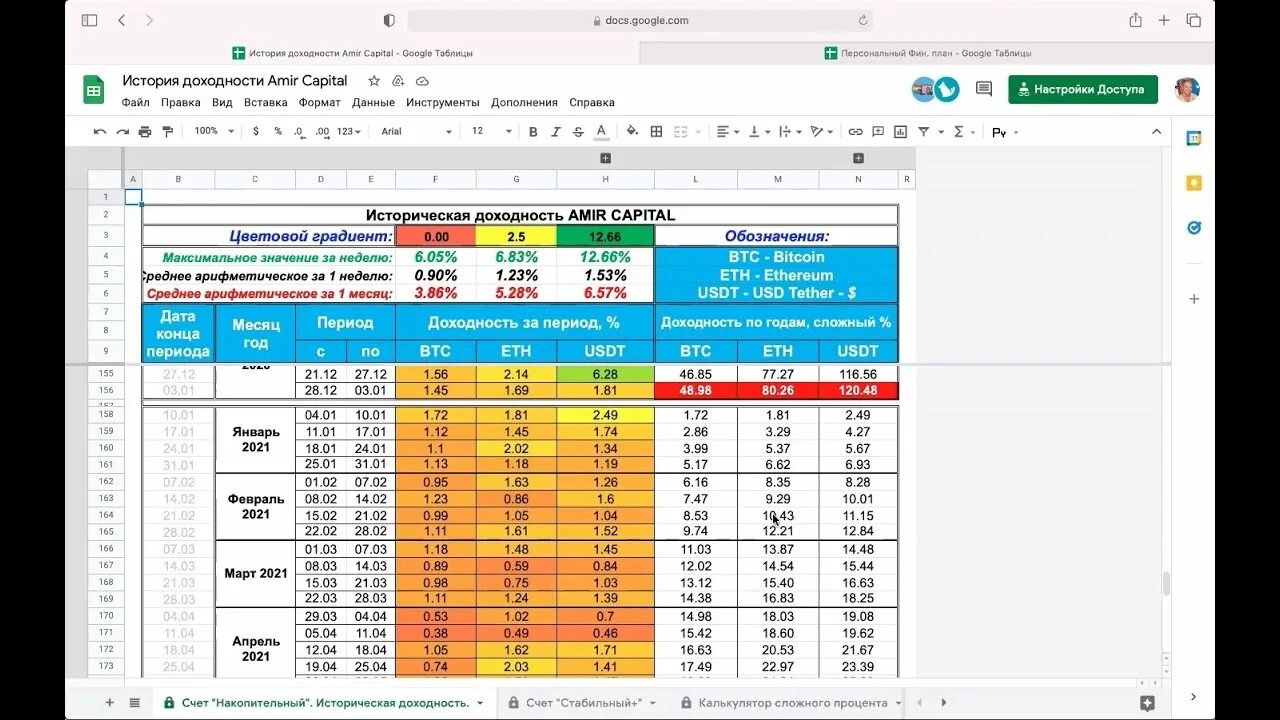Viewport: 1280px width, 720px height.
Task: Open user account avatar
Action: pyautogui.click(x=1187, y=89)
